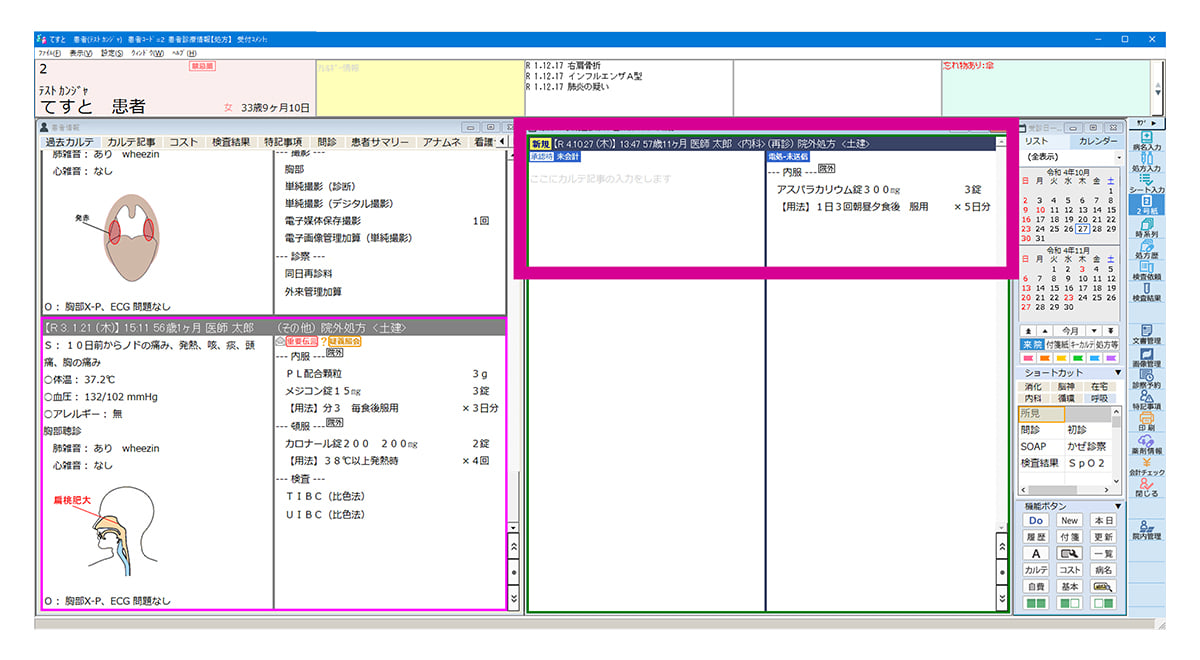Run the 会計チェック accounting check
This screenshot has height=660, width=1200.
(x=1146, y=466)
